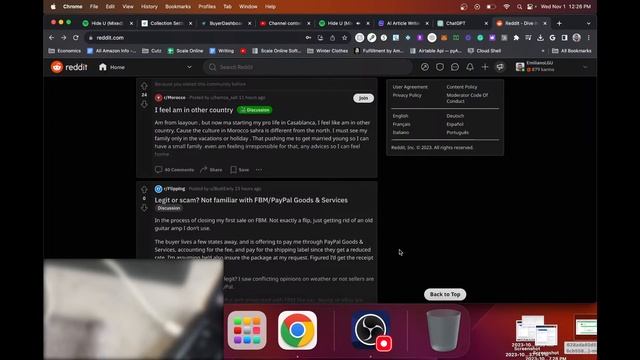
Task: Click the Reddit logo
Action: pyautogui.click(x=69, y=67)
